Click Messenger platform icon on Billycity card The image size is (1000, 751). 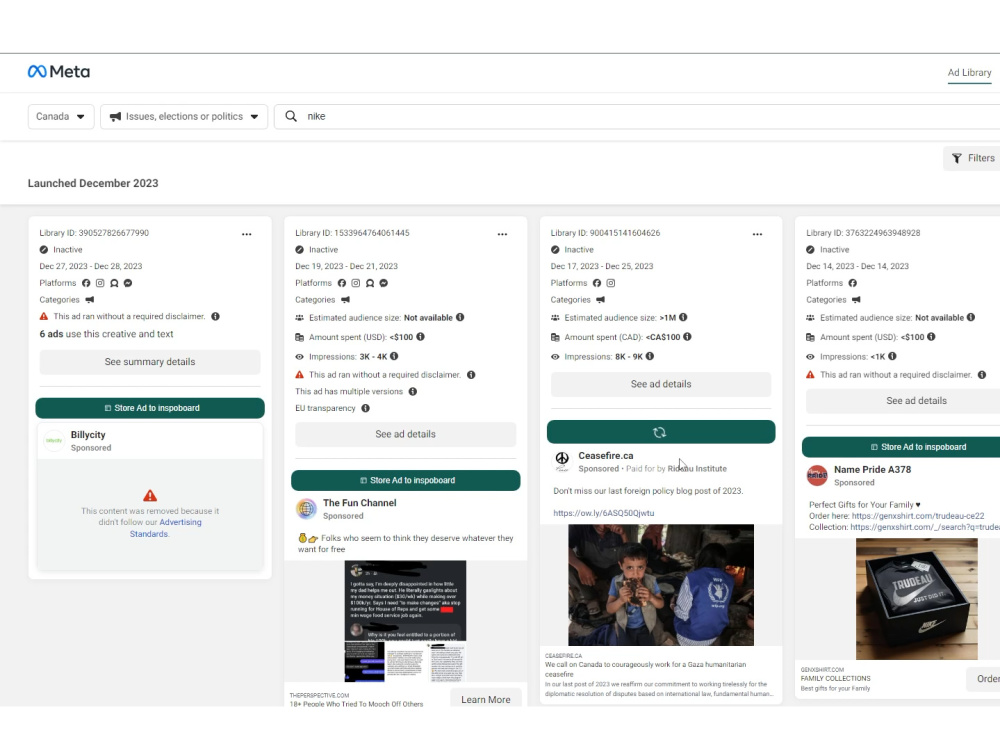point(128,283)
